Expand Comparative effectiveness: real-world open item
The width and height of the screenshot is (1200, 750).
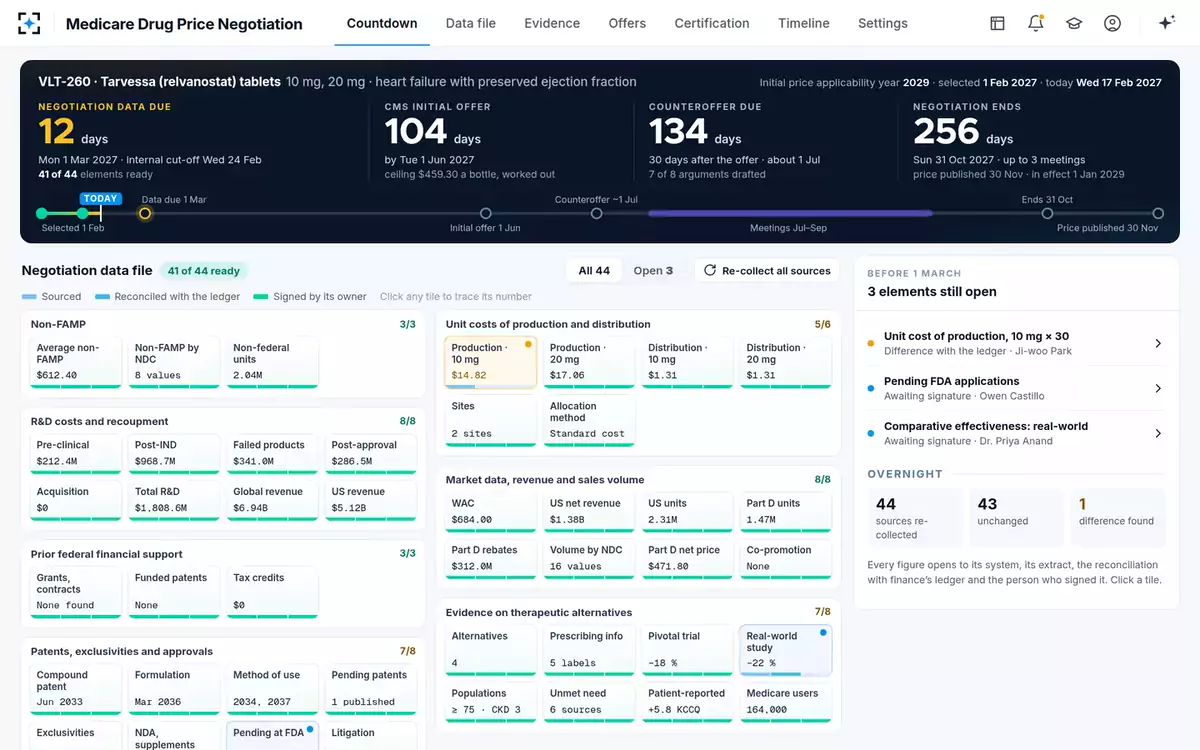pyautogui.click(x=1016, y=433)
